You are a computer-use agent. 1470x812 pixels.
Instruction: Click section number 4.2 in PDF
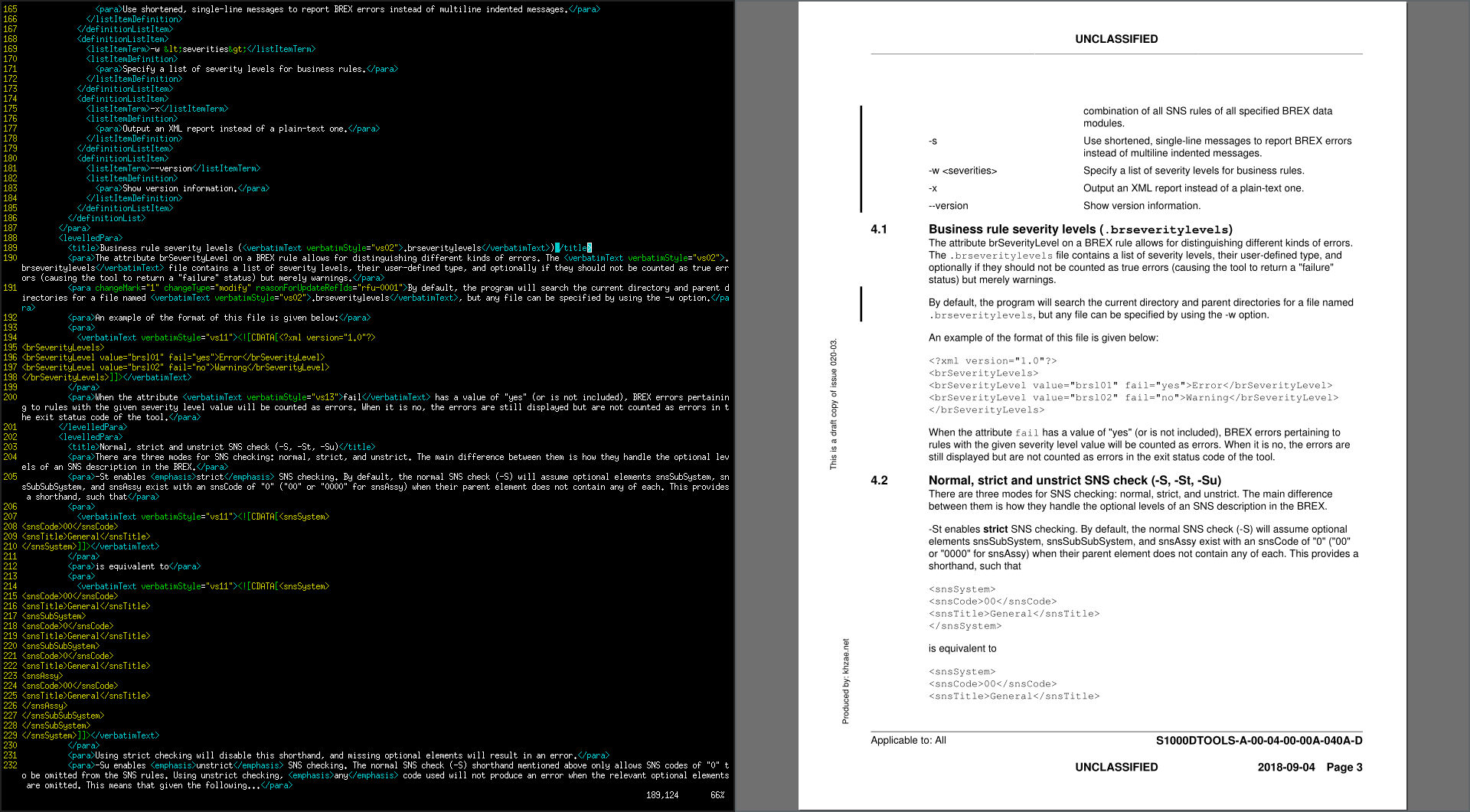click(x=879, y=480)
